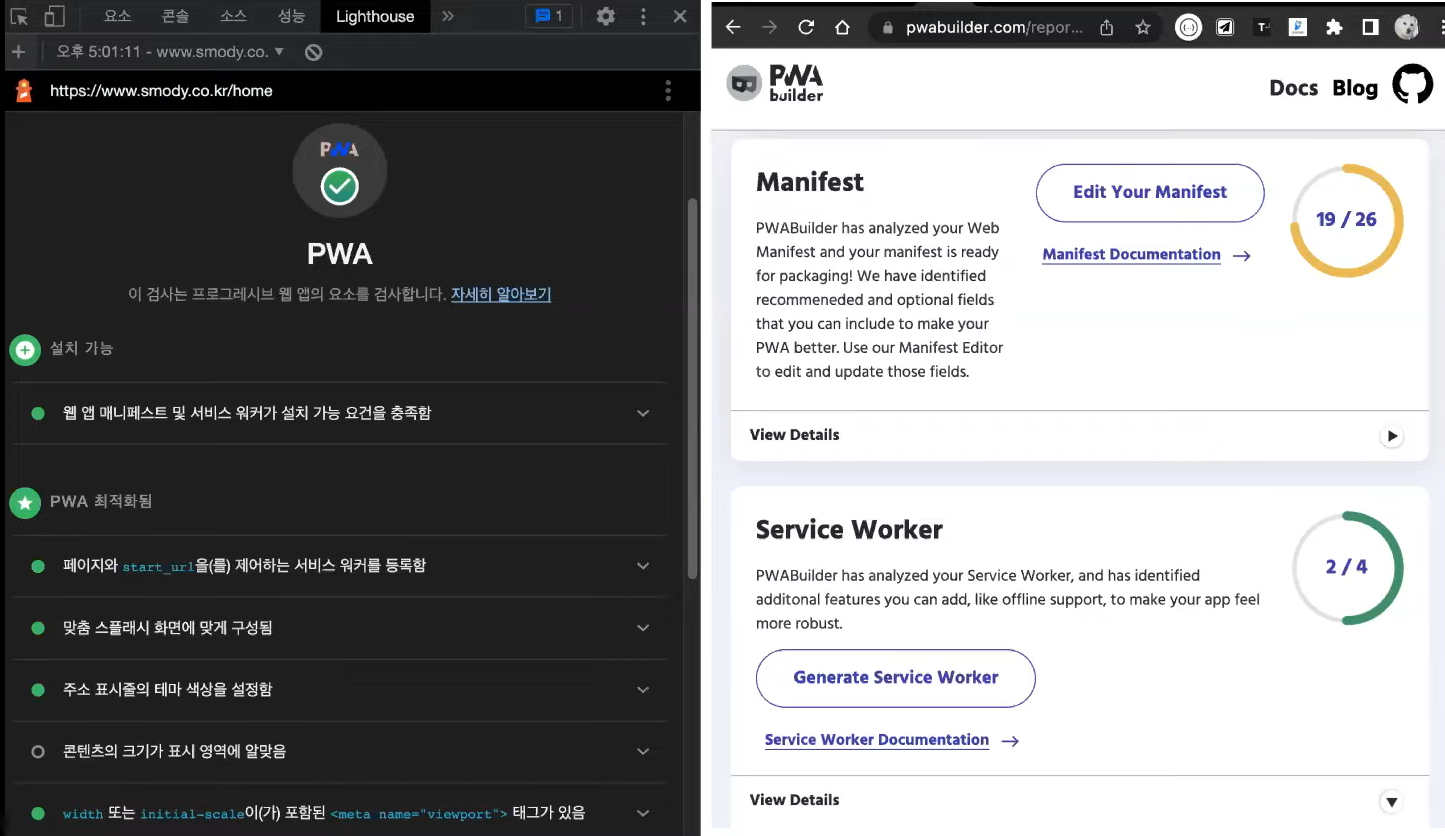Click the circular extension icon after bookmark star
This screenshot has width=1445, height=836.
coord(1188,28)
